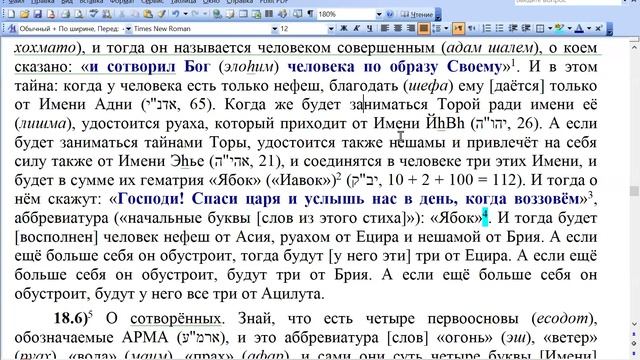Click the vertical scrollbar thumb

634,191
